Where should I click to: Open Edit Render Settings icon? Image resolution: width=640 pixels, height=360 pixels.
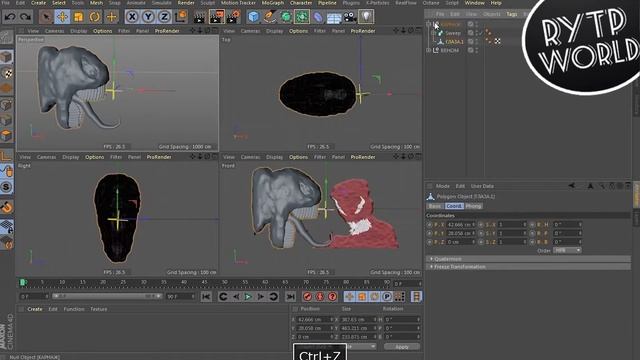tap(233, 17)
